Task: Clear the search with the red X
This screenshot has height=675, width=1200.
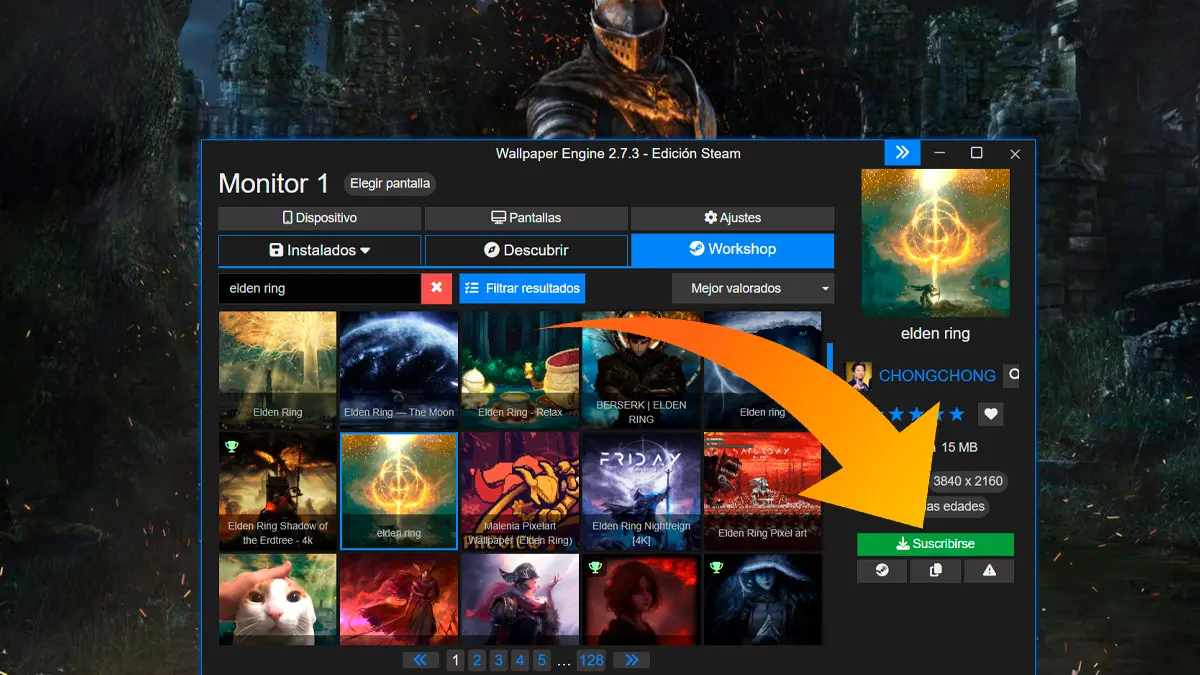Action: 436,288
